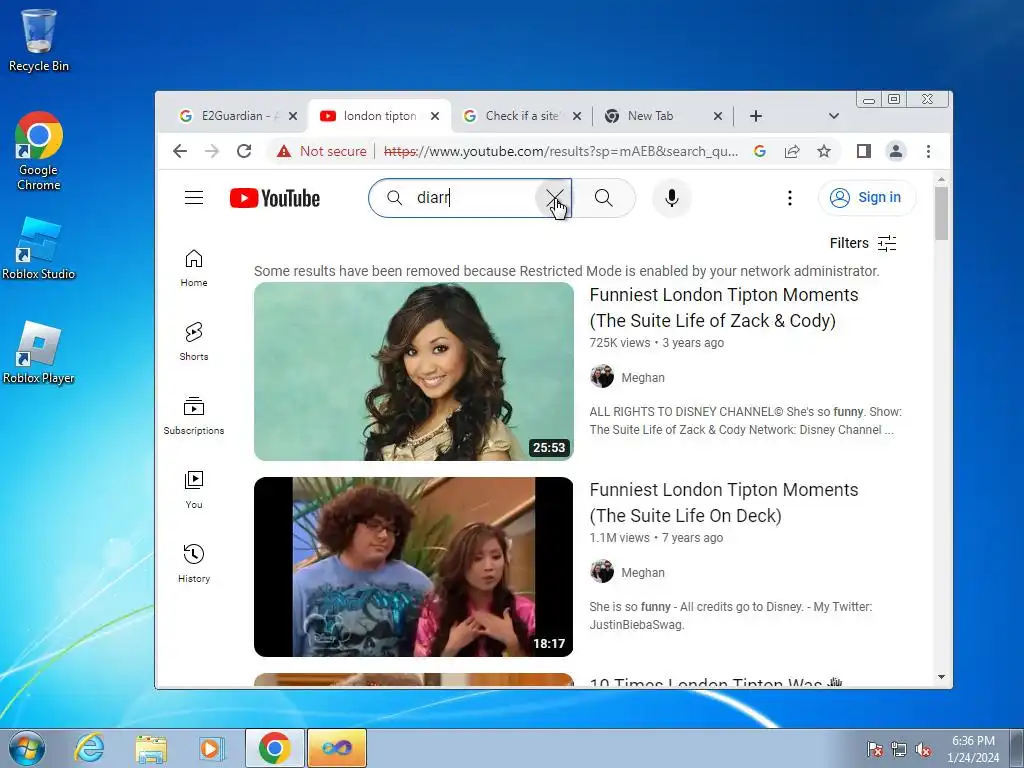1024x768 pixels.
Task: Bookmark this page with star
Action: pos(824,152)
